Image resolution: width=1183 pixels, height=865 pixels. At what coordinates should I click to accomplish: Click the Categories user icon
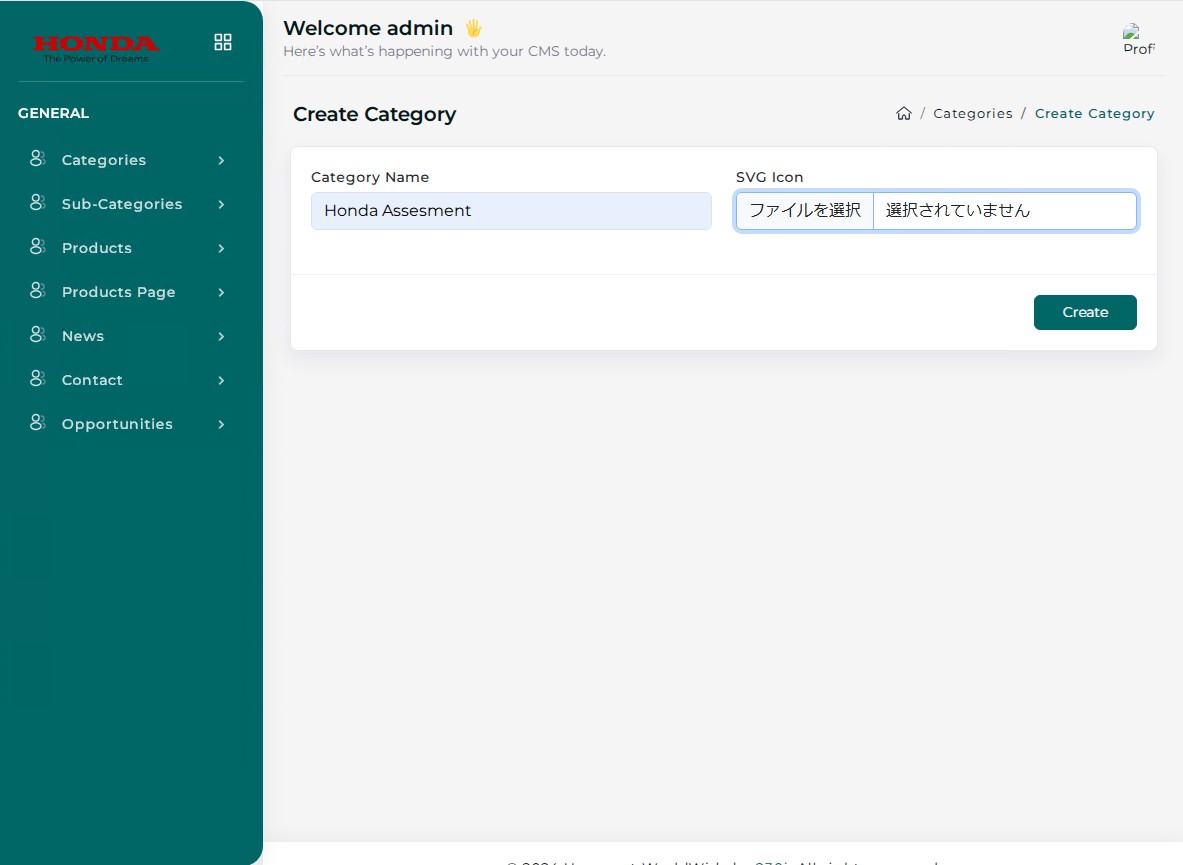pos(38,159)
